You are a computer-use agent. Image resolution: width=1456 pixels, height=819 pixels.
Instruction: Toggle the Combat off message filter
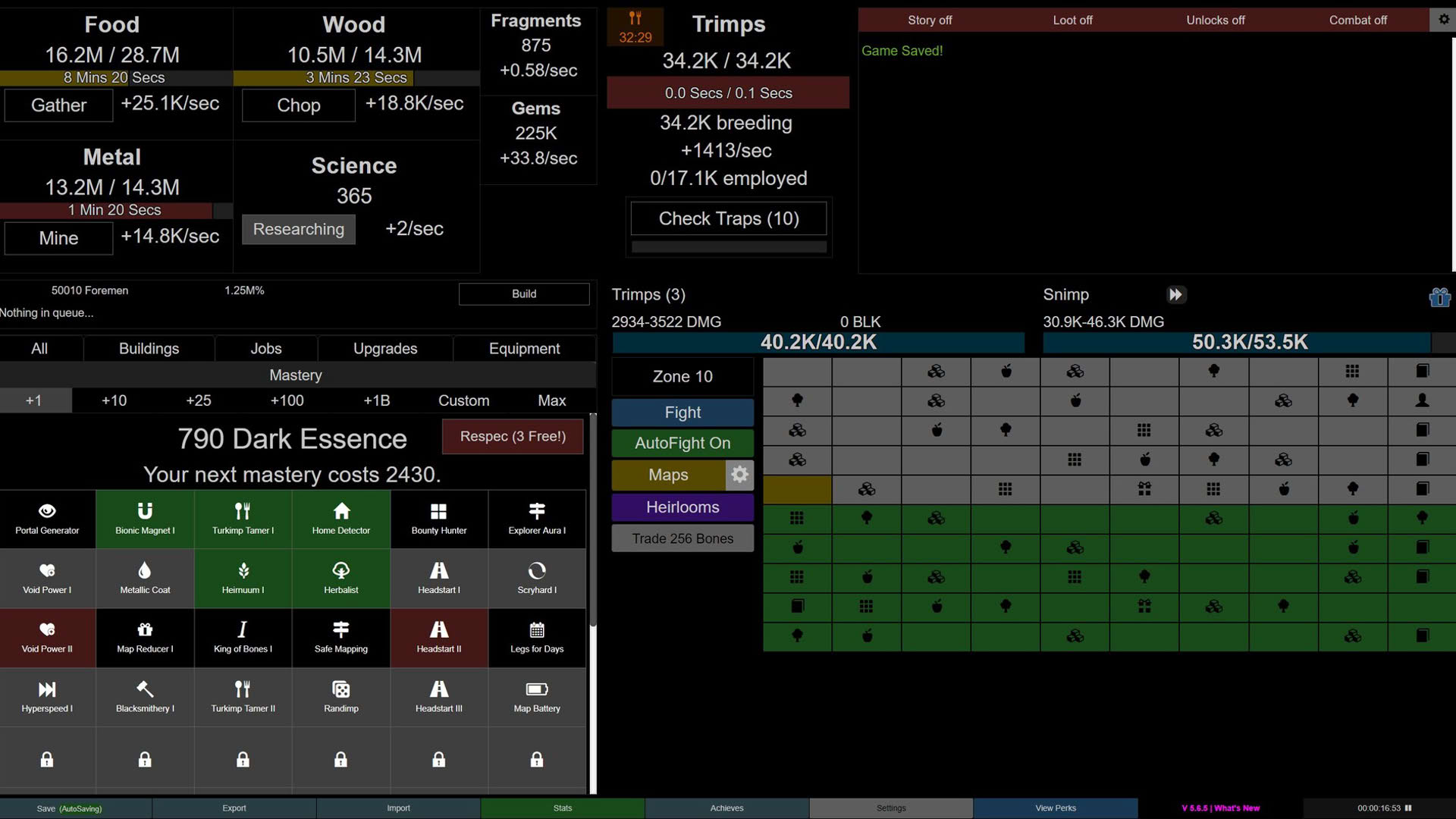click(x=1357, y=20)
